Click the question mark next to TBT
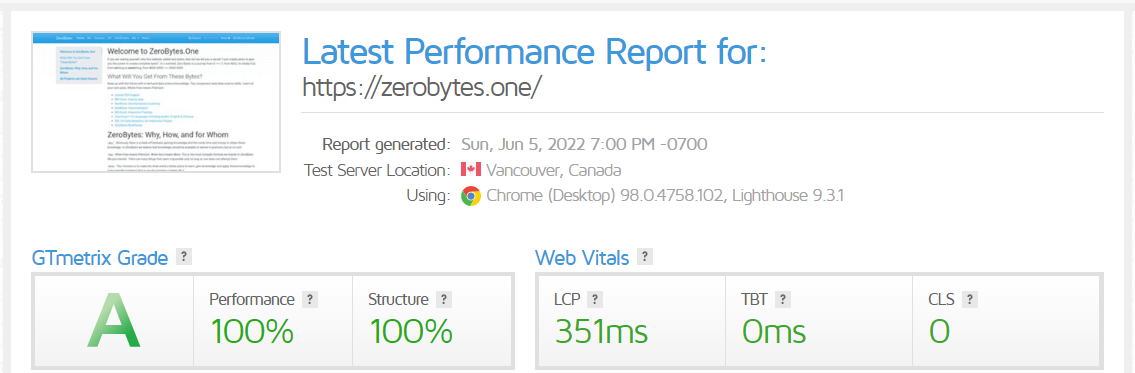The width and height of the screenshot is (1135, 373). click(x=782, y=299)
